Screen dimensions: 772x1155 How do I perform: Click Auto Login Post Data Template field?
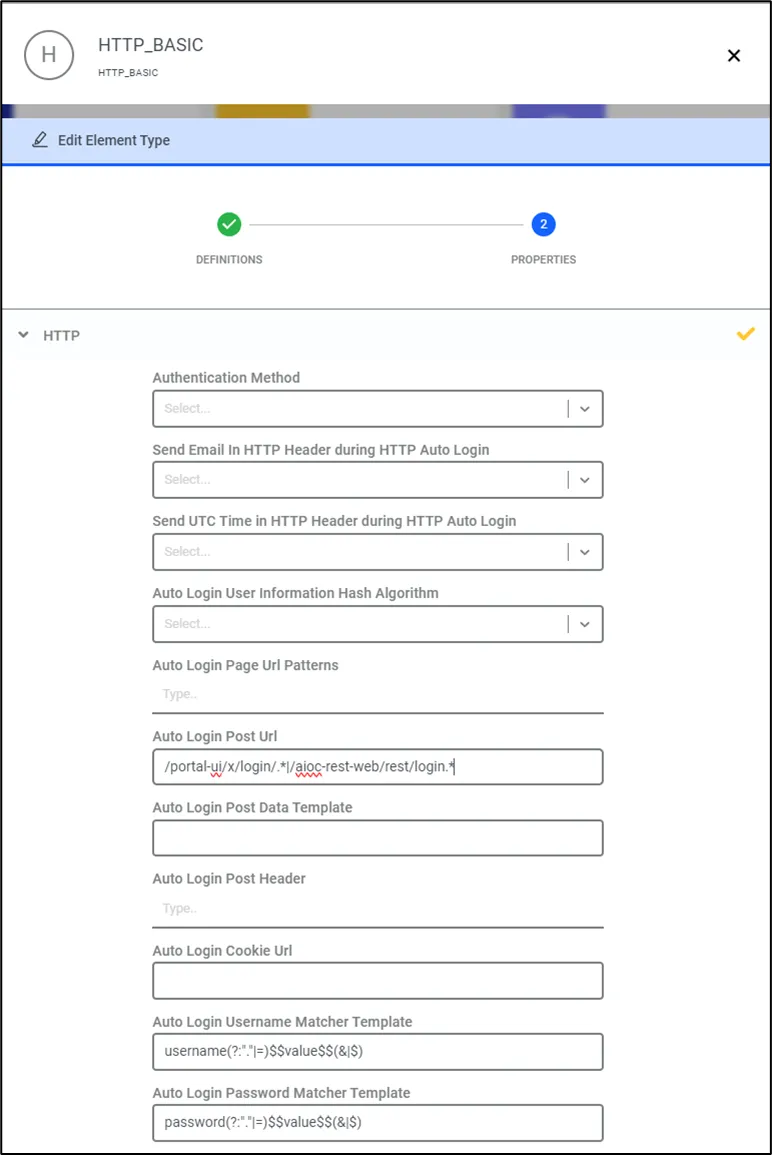pos(378,838)
